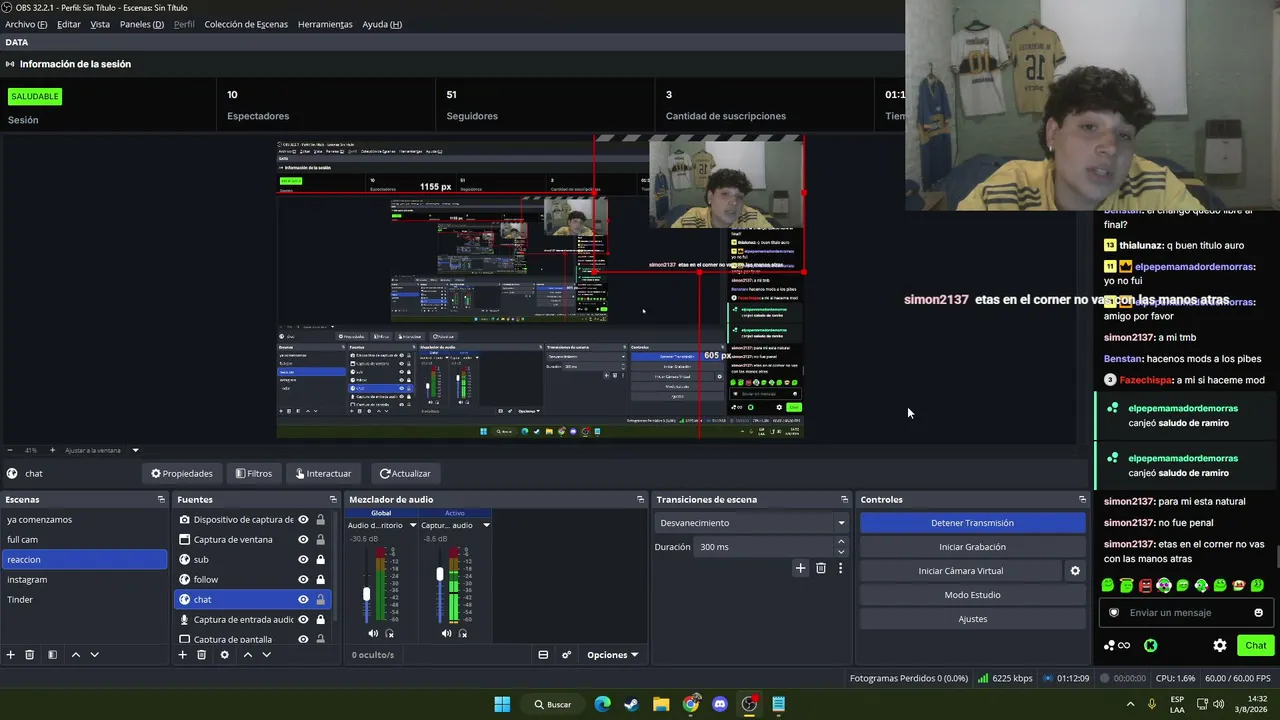Adjust the Audio del escritorio volume slider

click(366, 593)
